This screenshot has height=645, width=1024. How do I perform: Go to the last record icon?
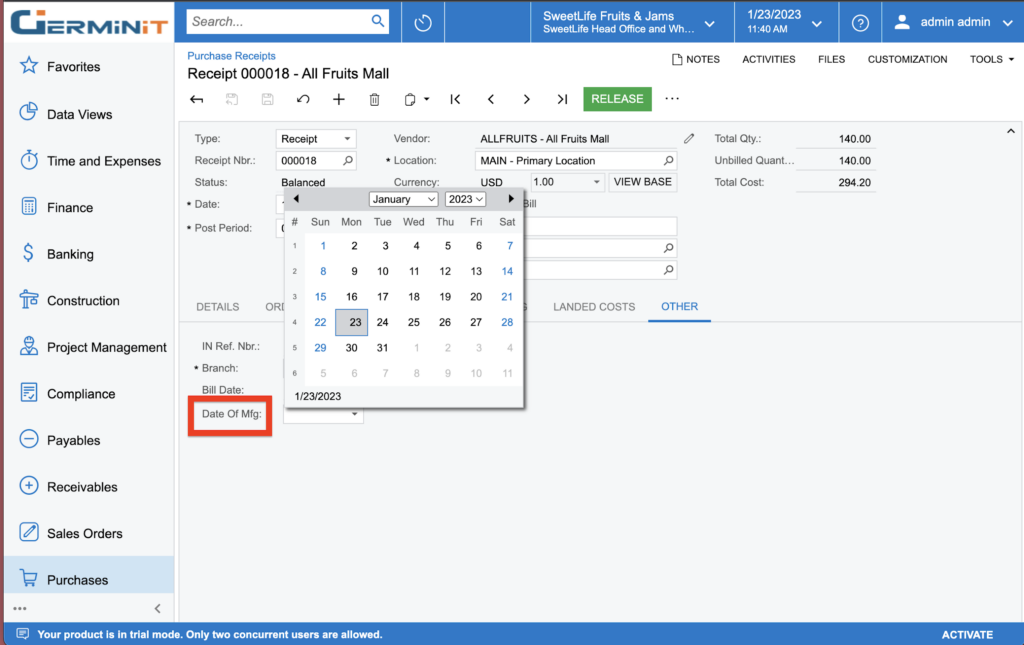563,99
